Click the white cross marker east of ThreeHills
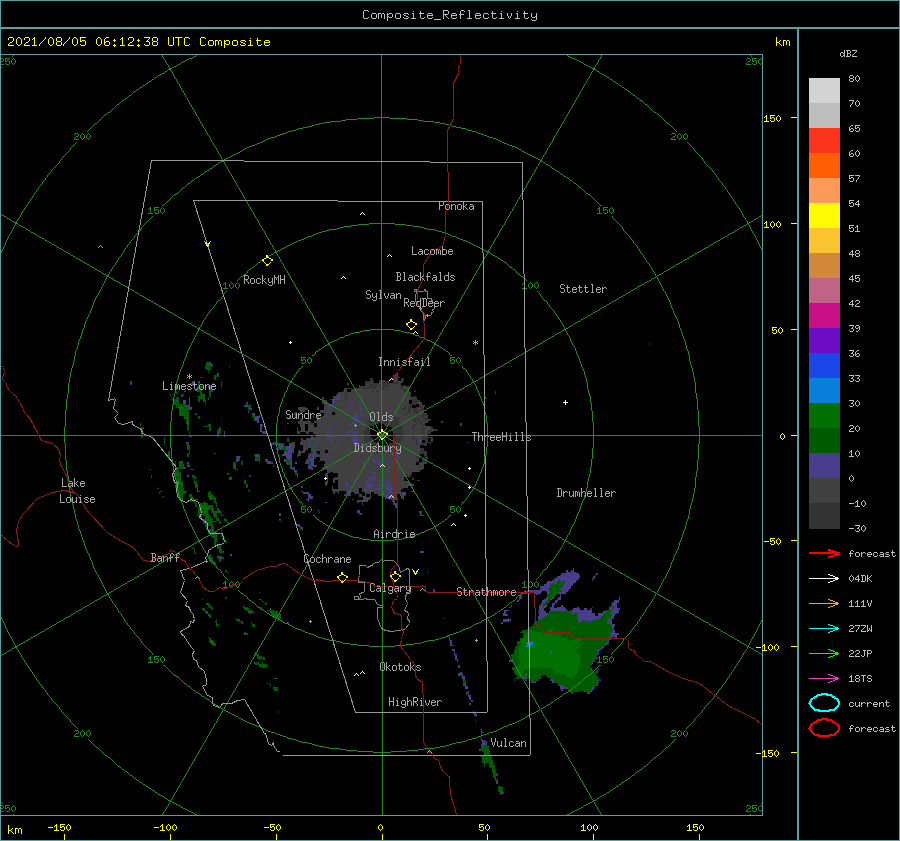900x841 pixels. [565, 402]
